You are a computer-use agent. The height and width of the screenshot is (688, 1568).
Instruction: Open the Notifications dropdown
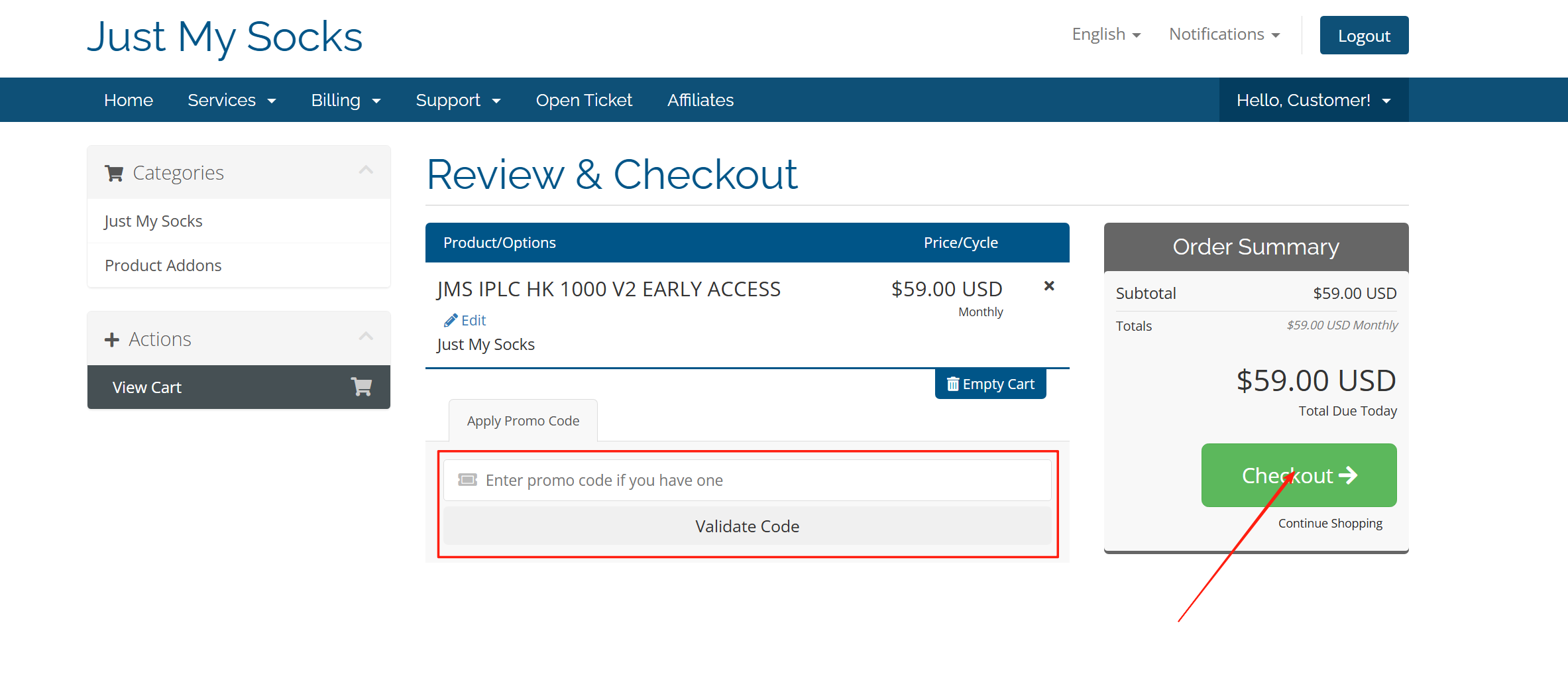pos(1224,34)
